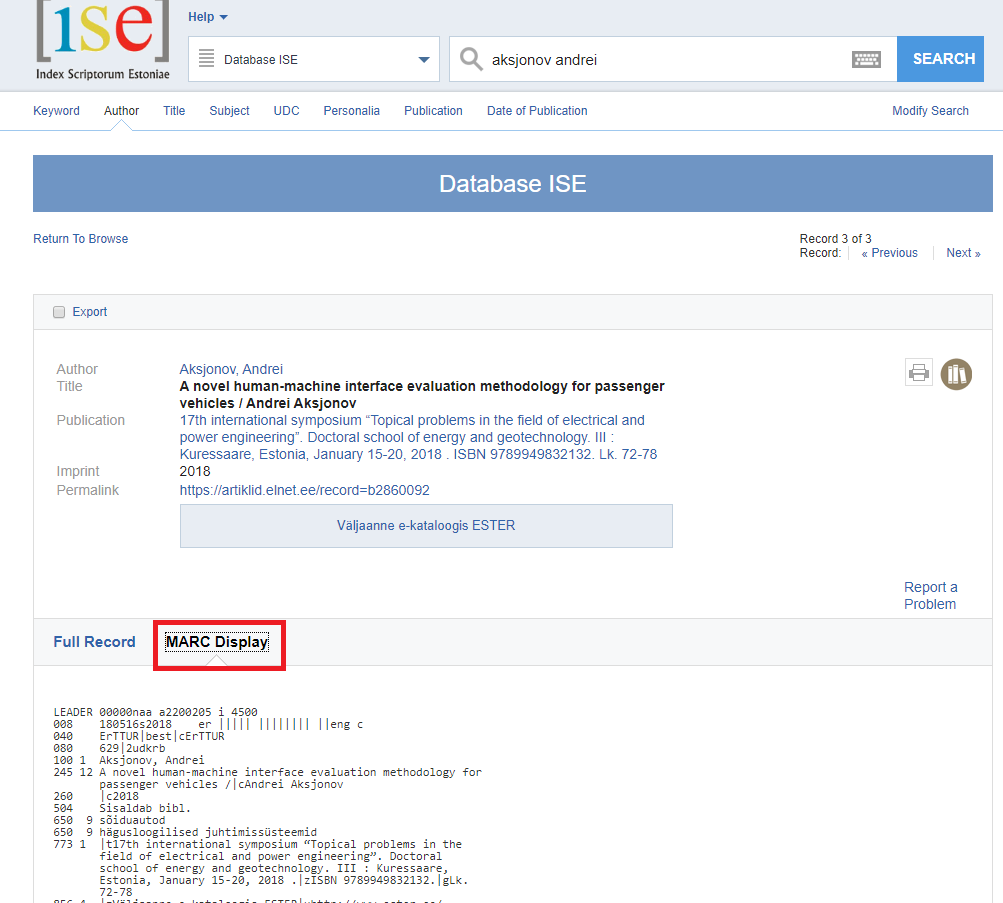Click the Imprint value 2018
The image size is (1003, 903).
coord(195,471)
